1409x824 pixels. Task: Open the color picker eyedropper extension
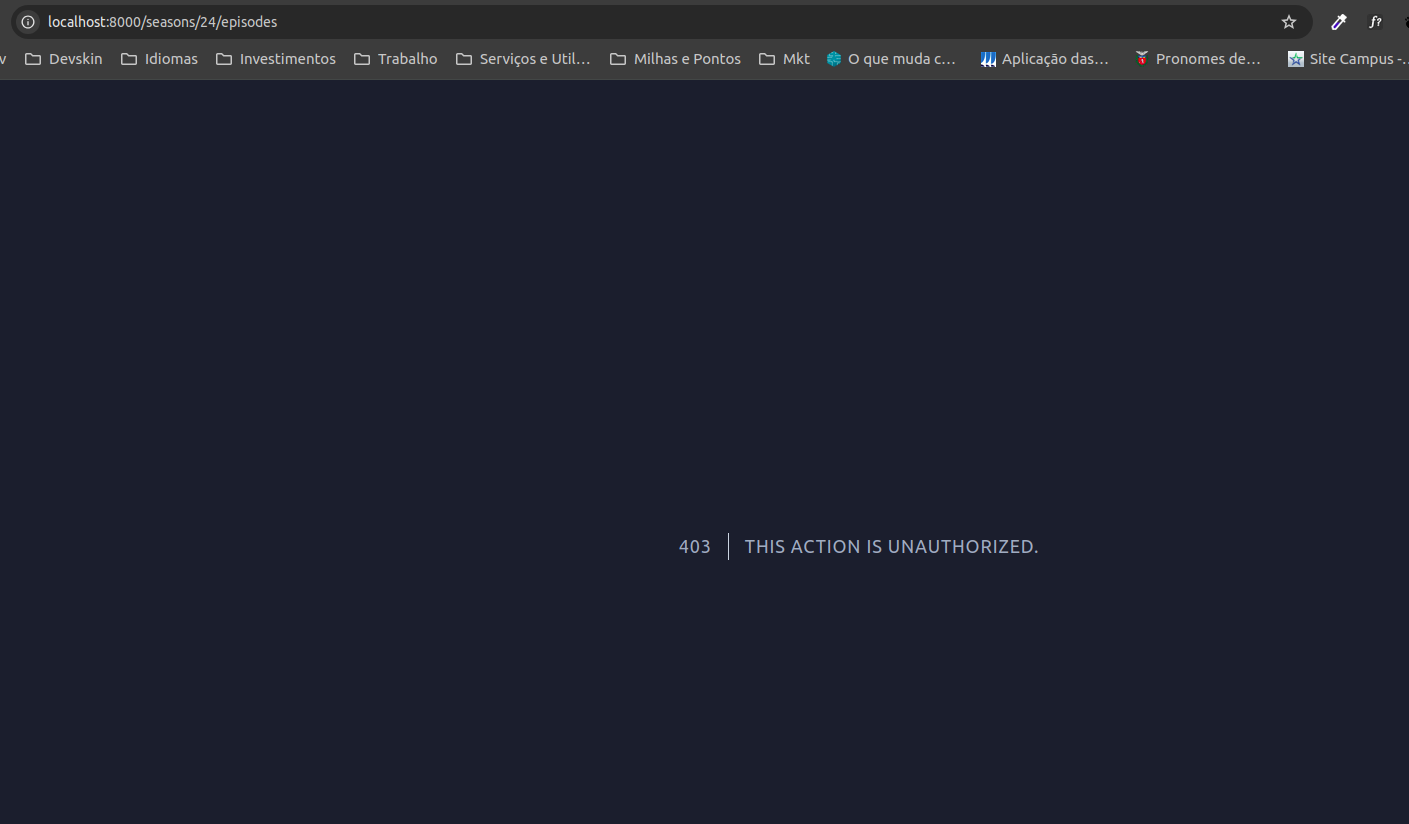[1339, 22]
